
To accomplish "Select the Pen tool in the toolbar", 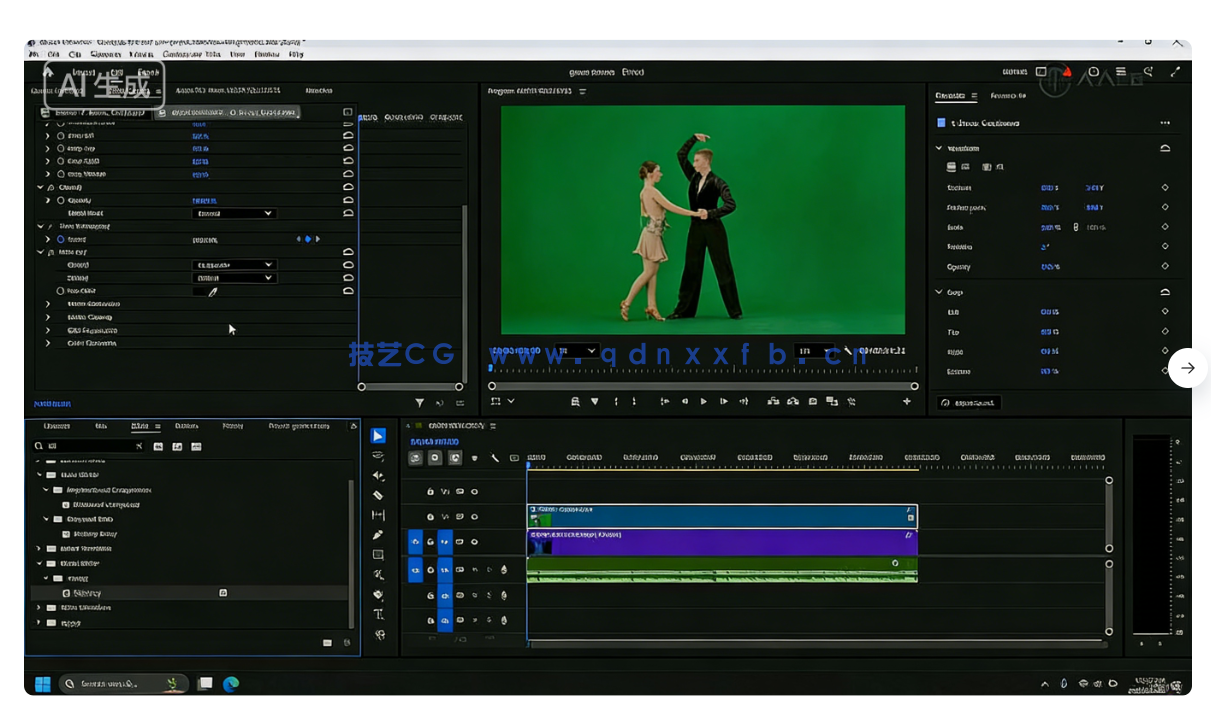I will point(378,535).
